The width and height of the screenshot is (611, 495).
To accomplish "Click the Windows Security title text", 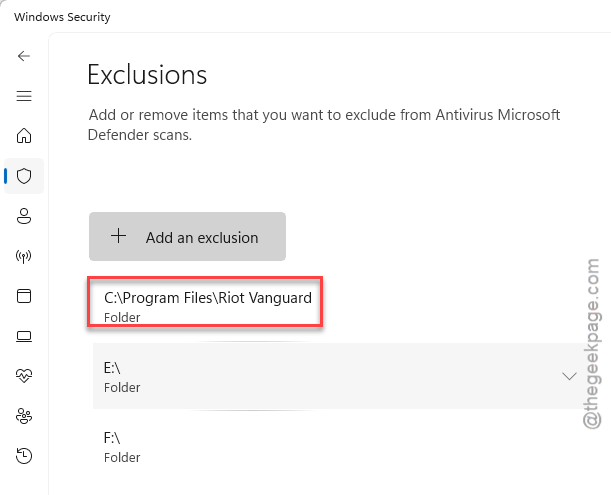I will point(62,17).
